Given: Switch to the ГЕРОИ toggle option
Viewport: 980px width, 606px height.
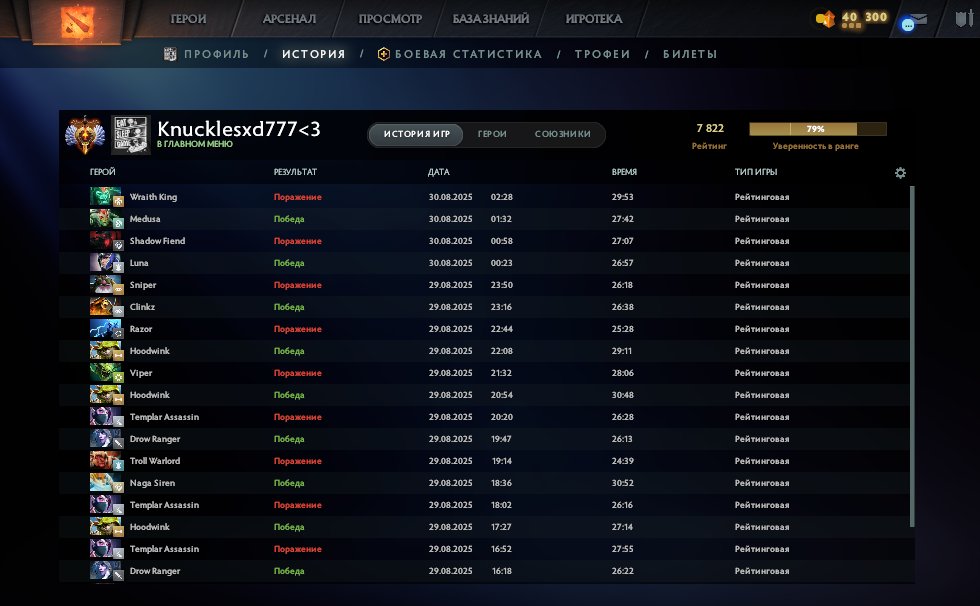Looking at the screenshot, I should pyautogui.click(x=492, y=134).
